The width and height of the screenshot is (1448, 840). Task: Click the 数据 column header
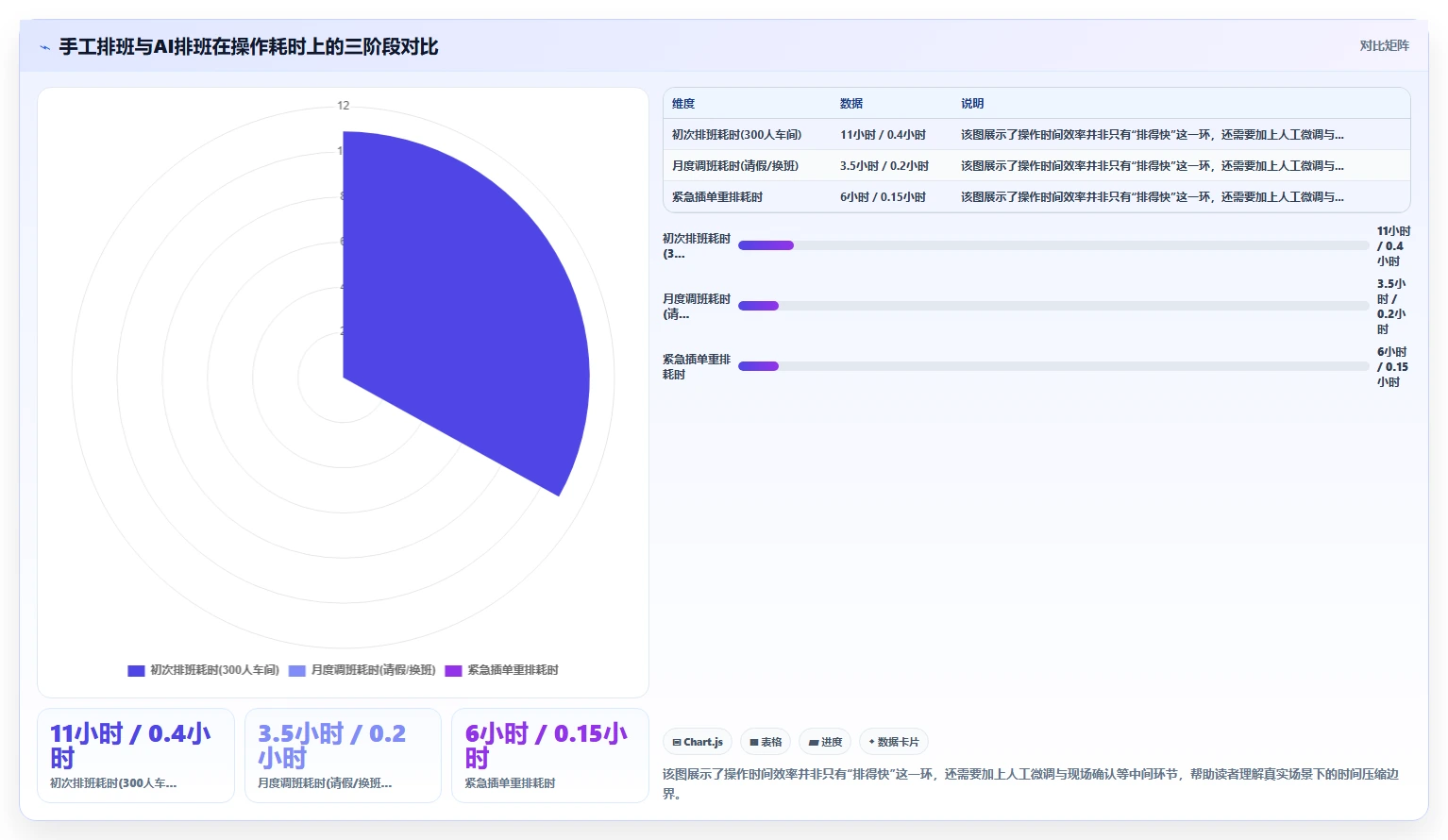click(x=851, y=104)
